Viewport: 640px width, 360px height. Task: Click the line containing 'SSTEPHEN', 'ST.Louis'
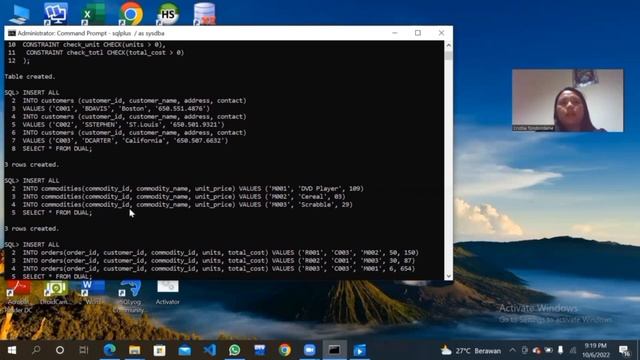tap(124, 124)
